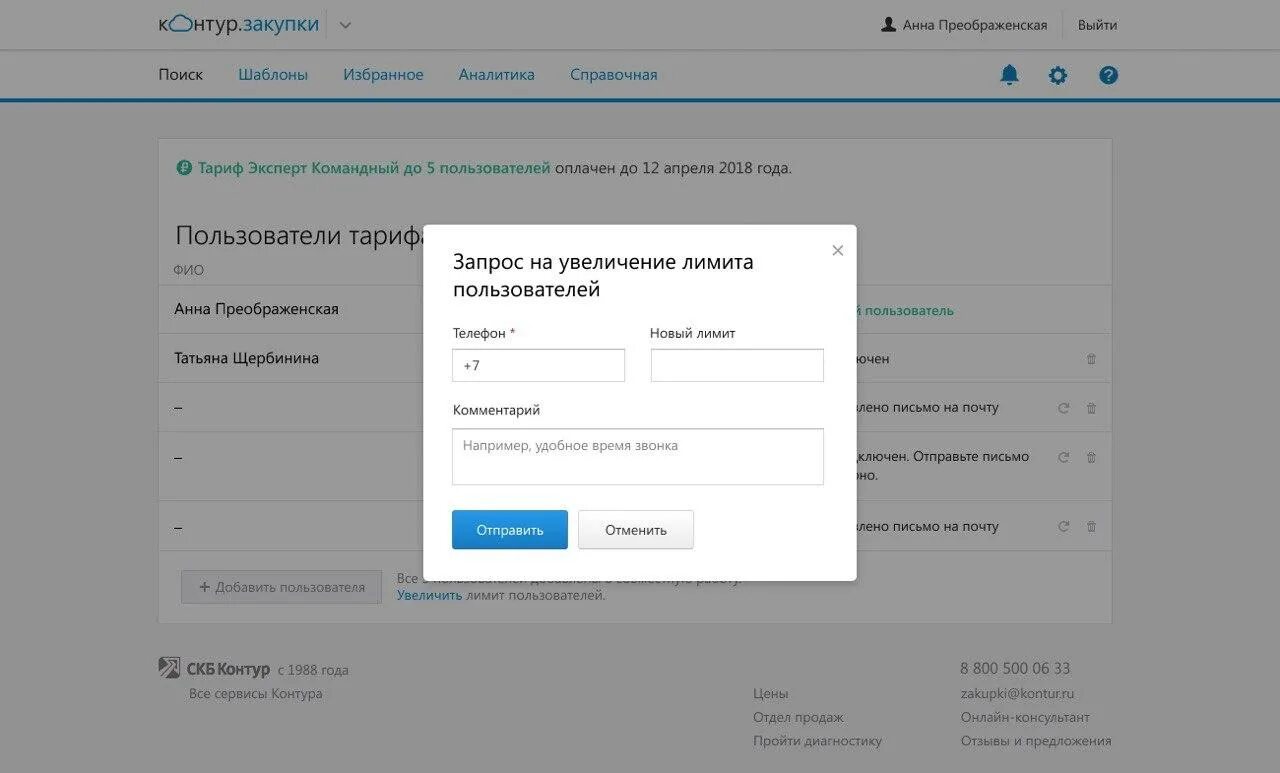Select the Анна Преображенская user row
The height and width of the screenshot is (773, 1280).
click(x=635, y=309)
